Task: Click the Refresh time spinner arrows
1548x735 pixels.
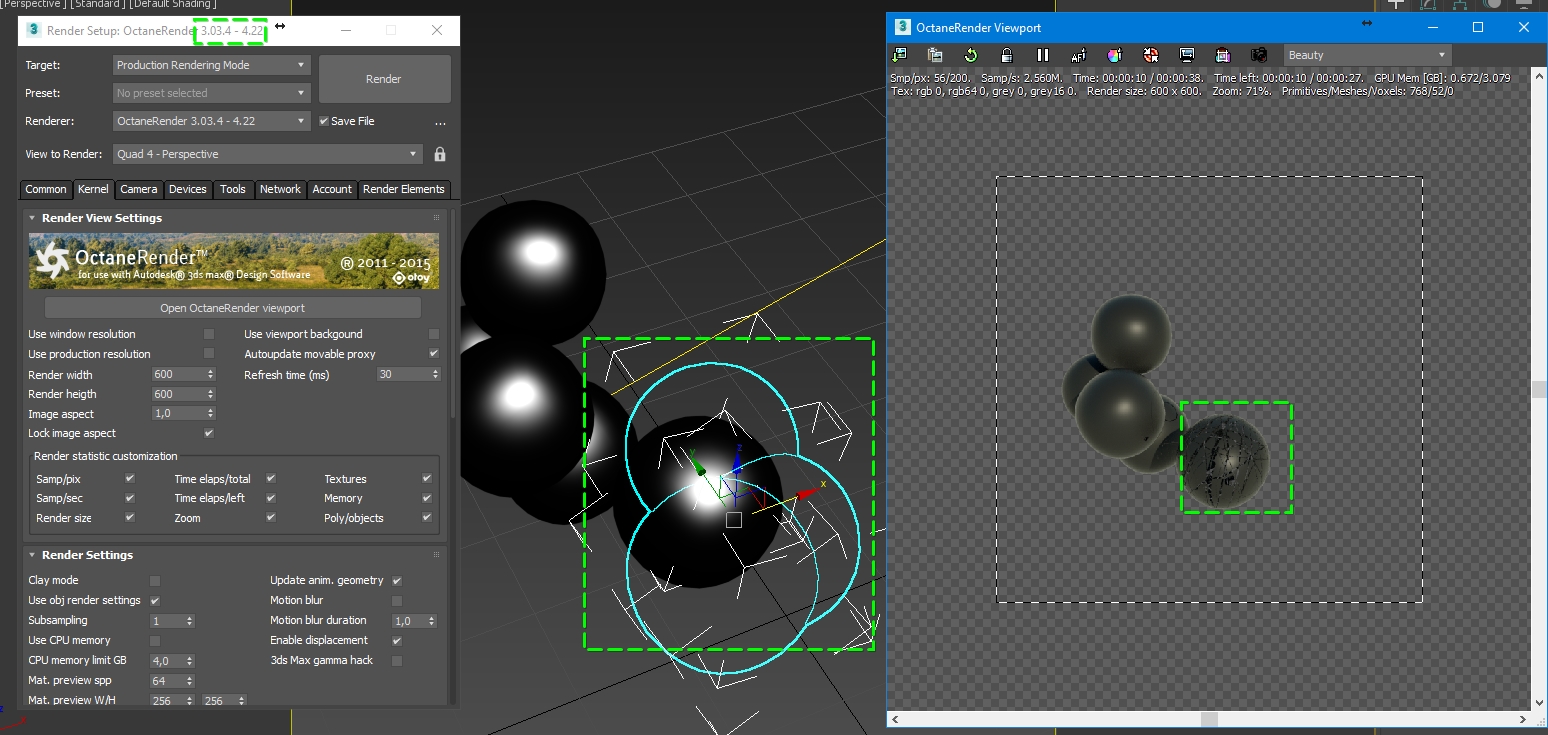Action: point(435,375)
